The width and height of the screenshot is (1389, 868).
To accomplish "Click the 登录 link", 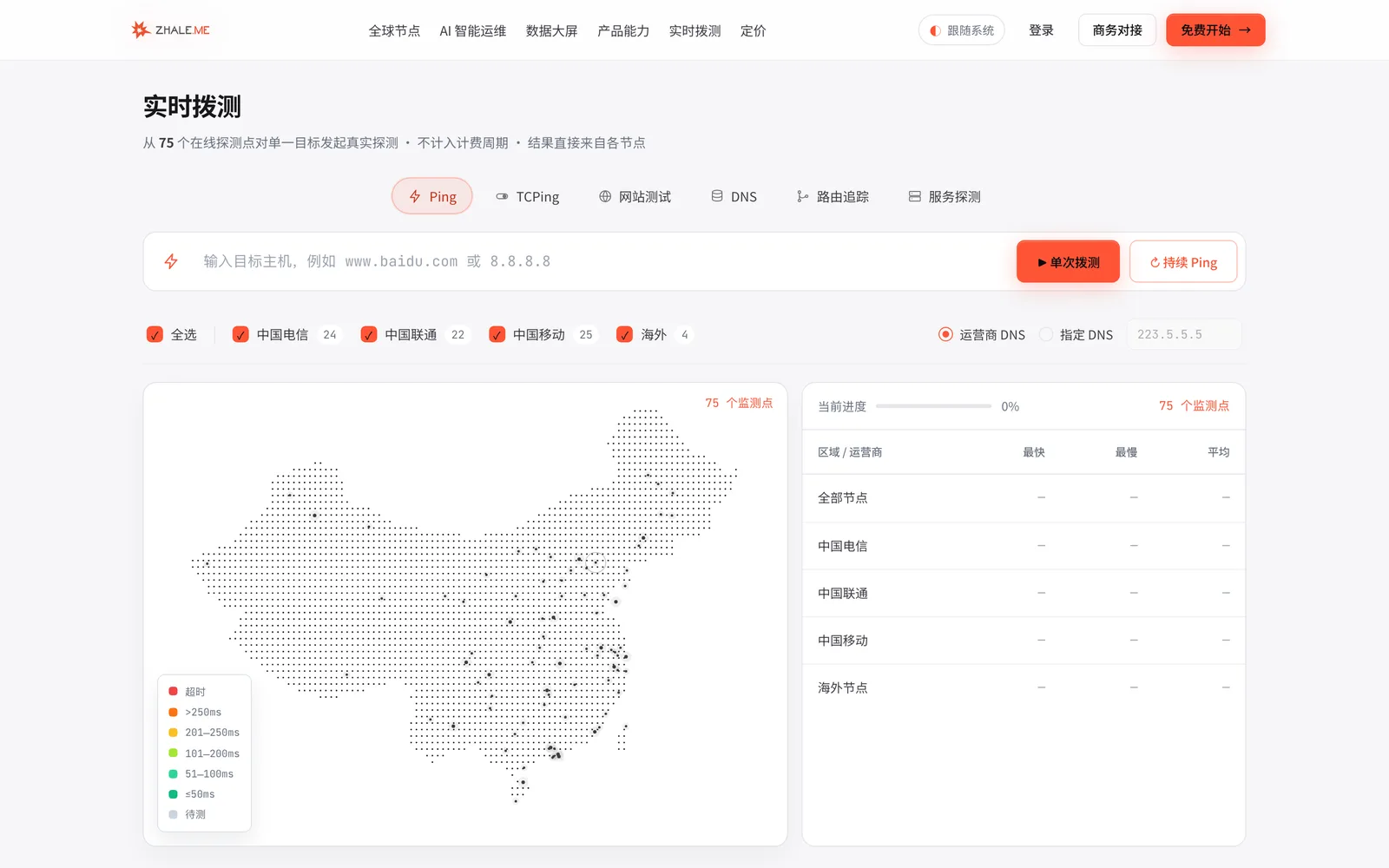I will click(1041, 30).
